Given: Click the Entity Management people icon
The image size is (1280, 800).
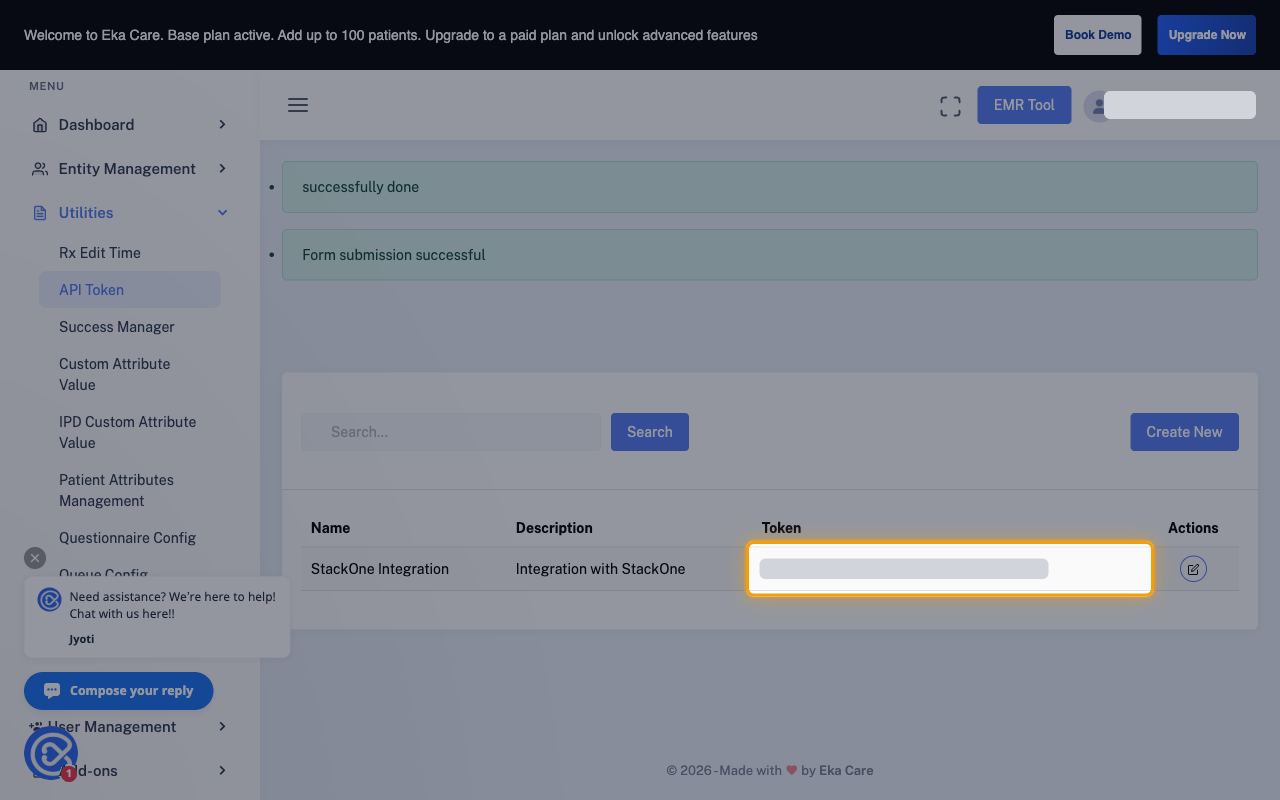Looking at the screenshot, I should click(40, 169).
